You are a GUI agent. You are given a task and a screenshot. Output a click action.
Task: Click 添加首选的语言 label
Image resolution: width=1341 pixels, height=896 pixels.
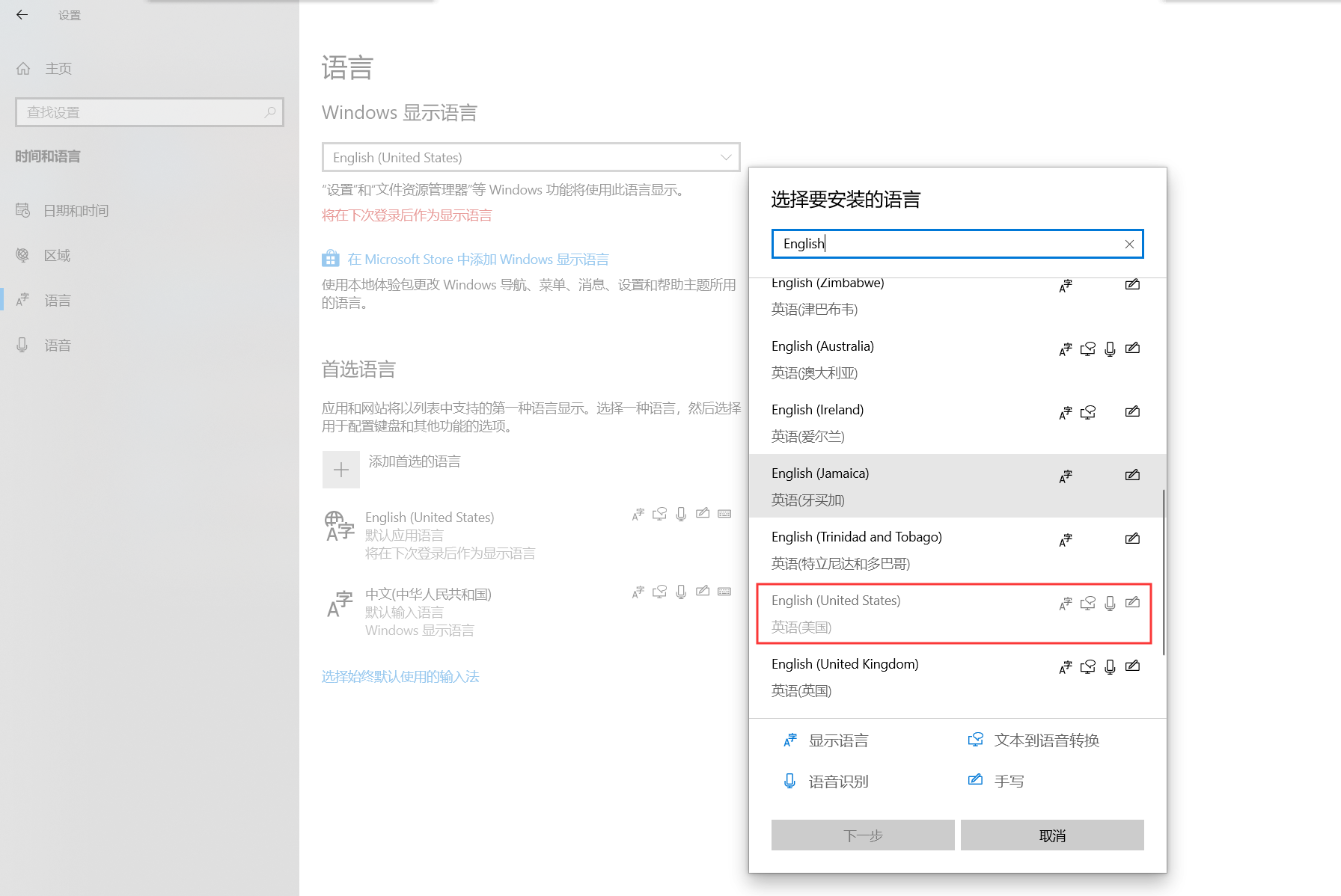(x=415, y=461)
